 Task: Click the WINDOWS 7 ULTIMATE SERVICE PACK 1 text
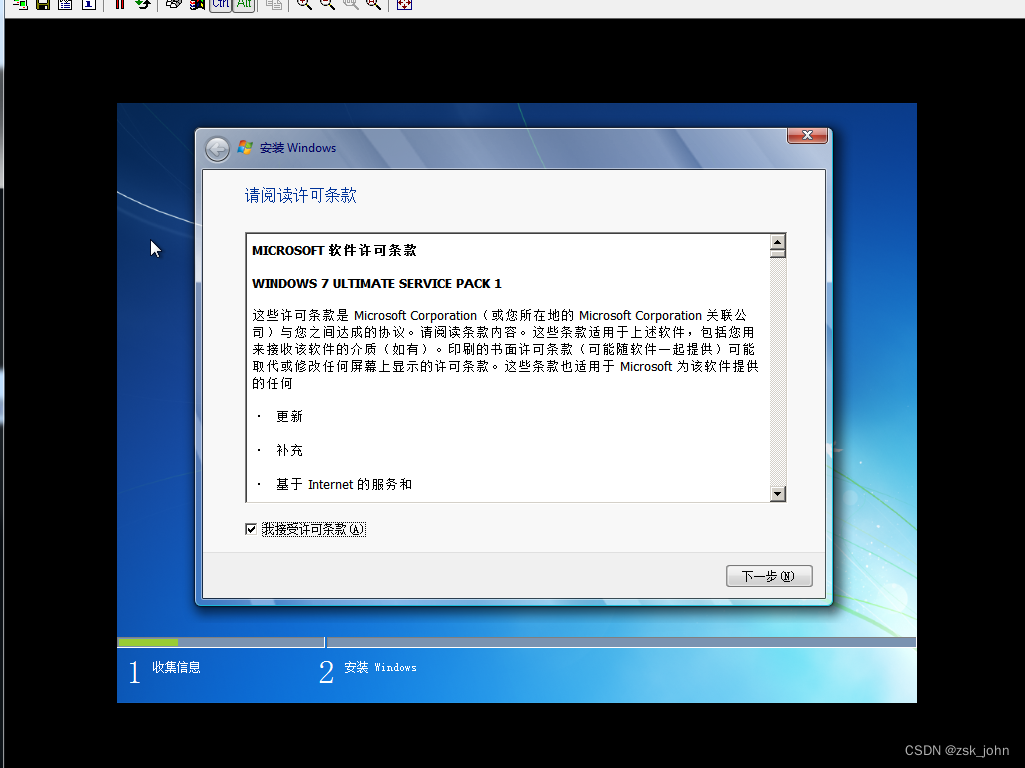(377, 284)
